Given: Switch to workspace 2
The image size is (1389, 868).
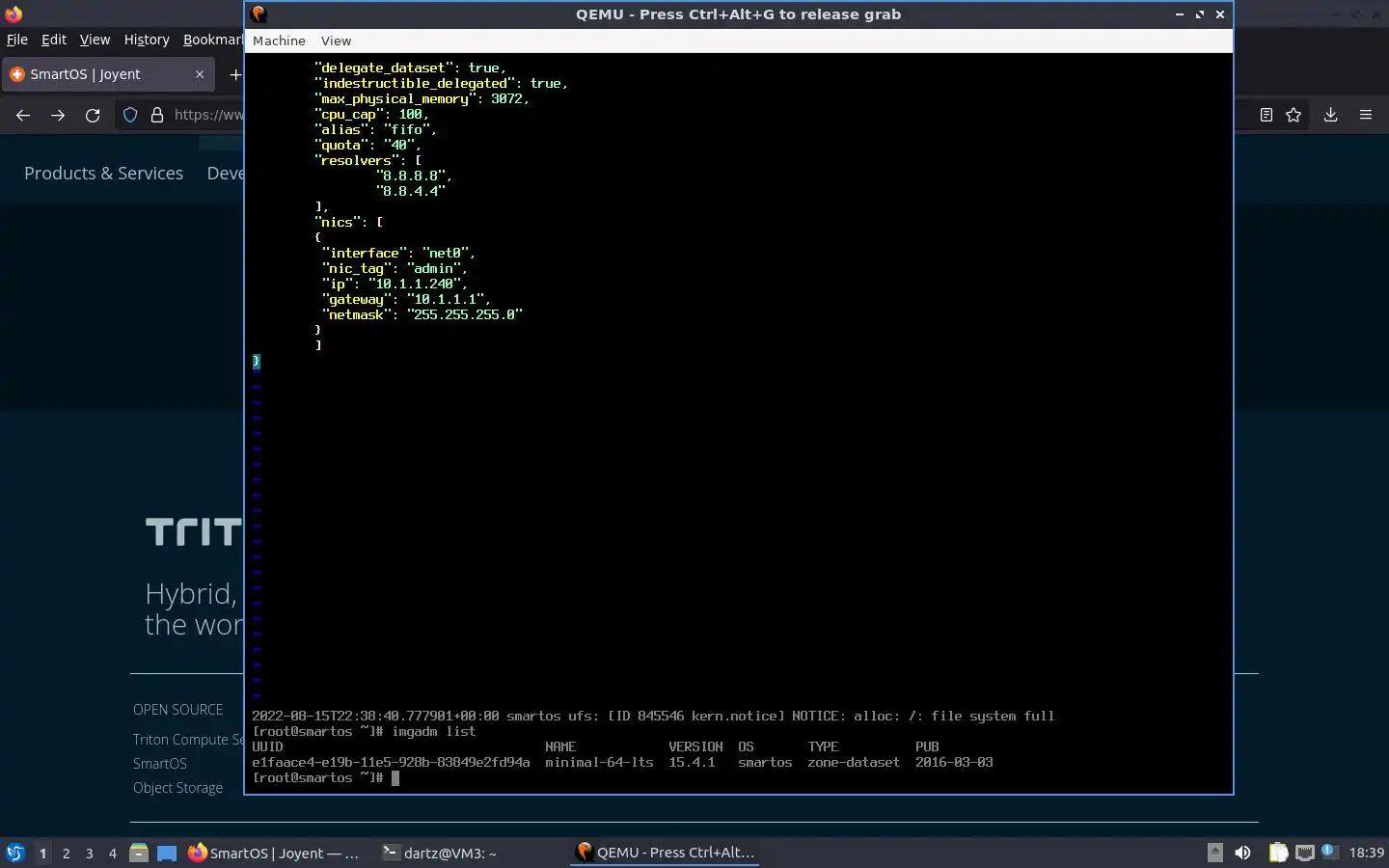Looking at the screenshot, I should tap(66, 853).
